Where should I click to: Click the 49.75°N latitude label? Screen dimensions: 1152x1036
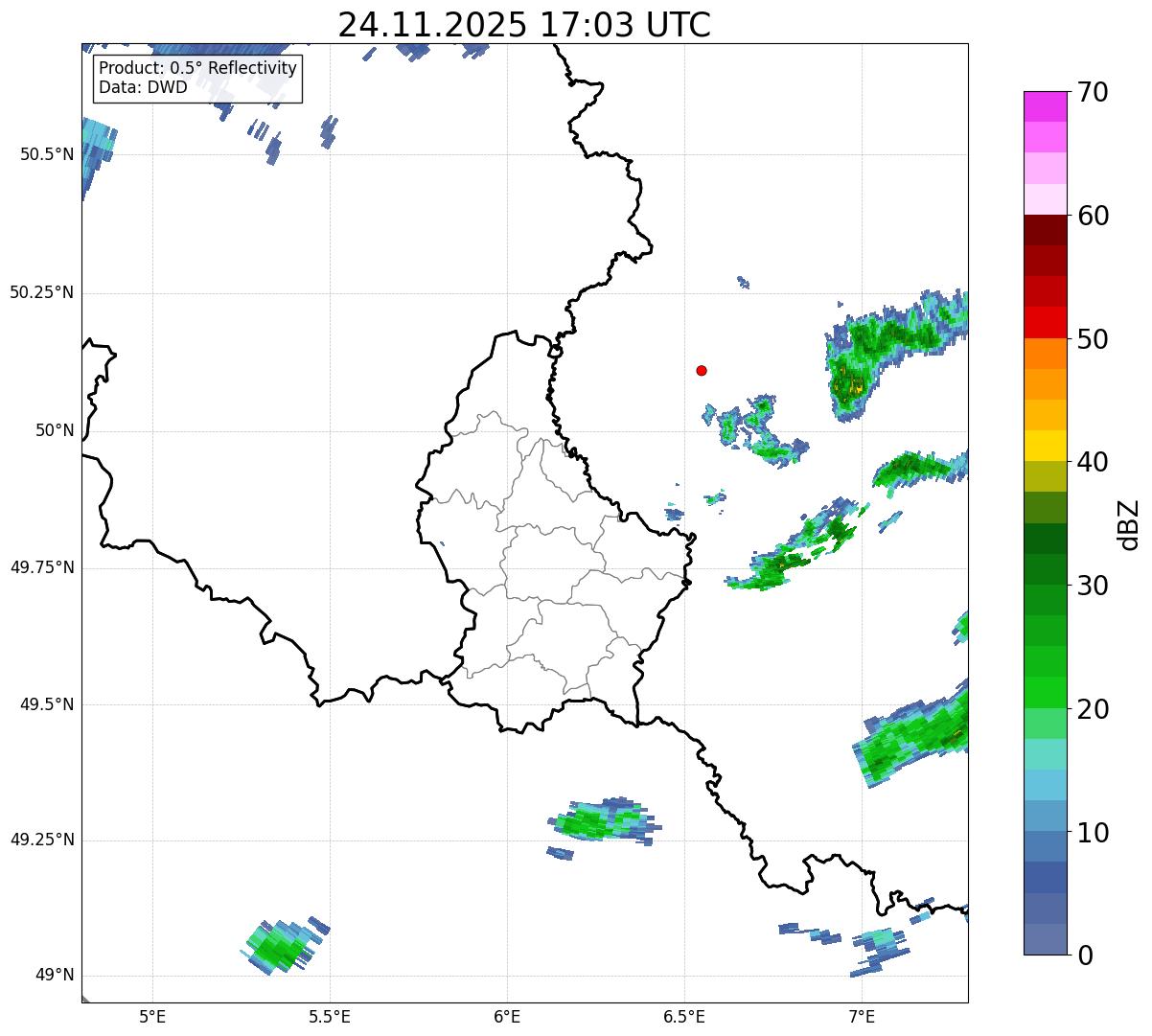click(x=42, y=567)
